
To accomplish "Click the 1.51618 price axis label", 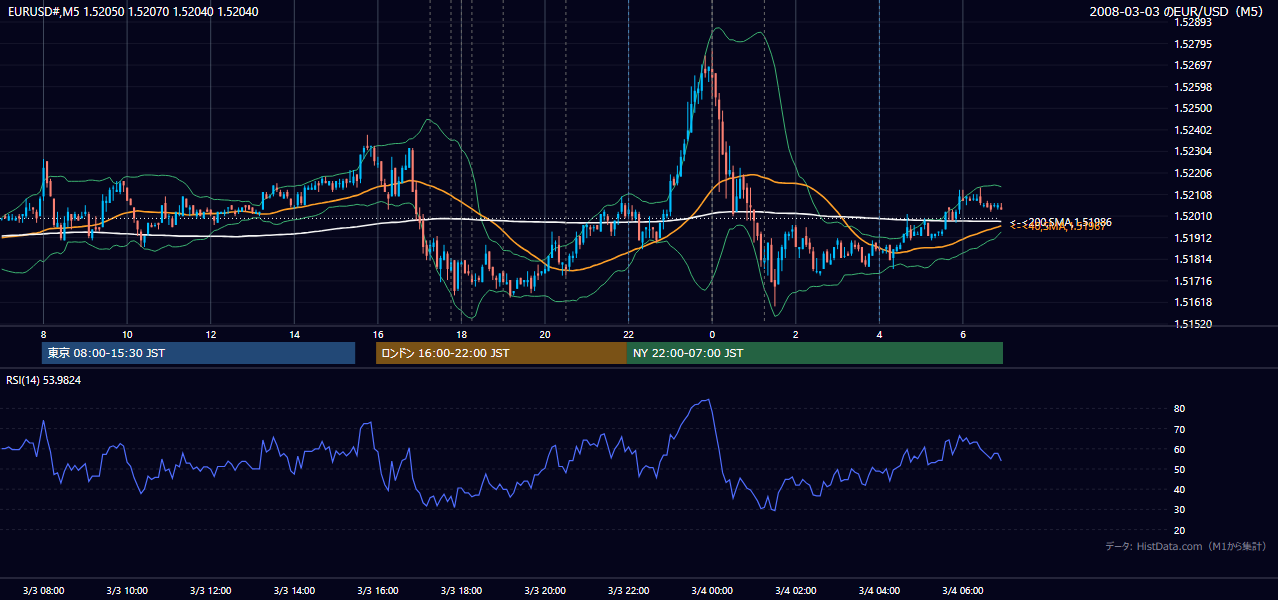I will coord(1193,302).
